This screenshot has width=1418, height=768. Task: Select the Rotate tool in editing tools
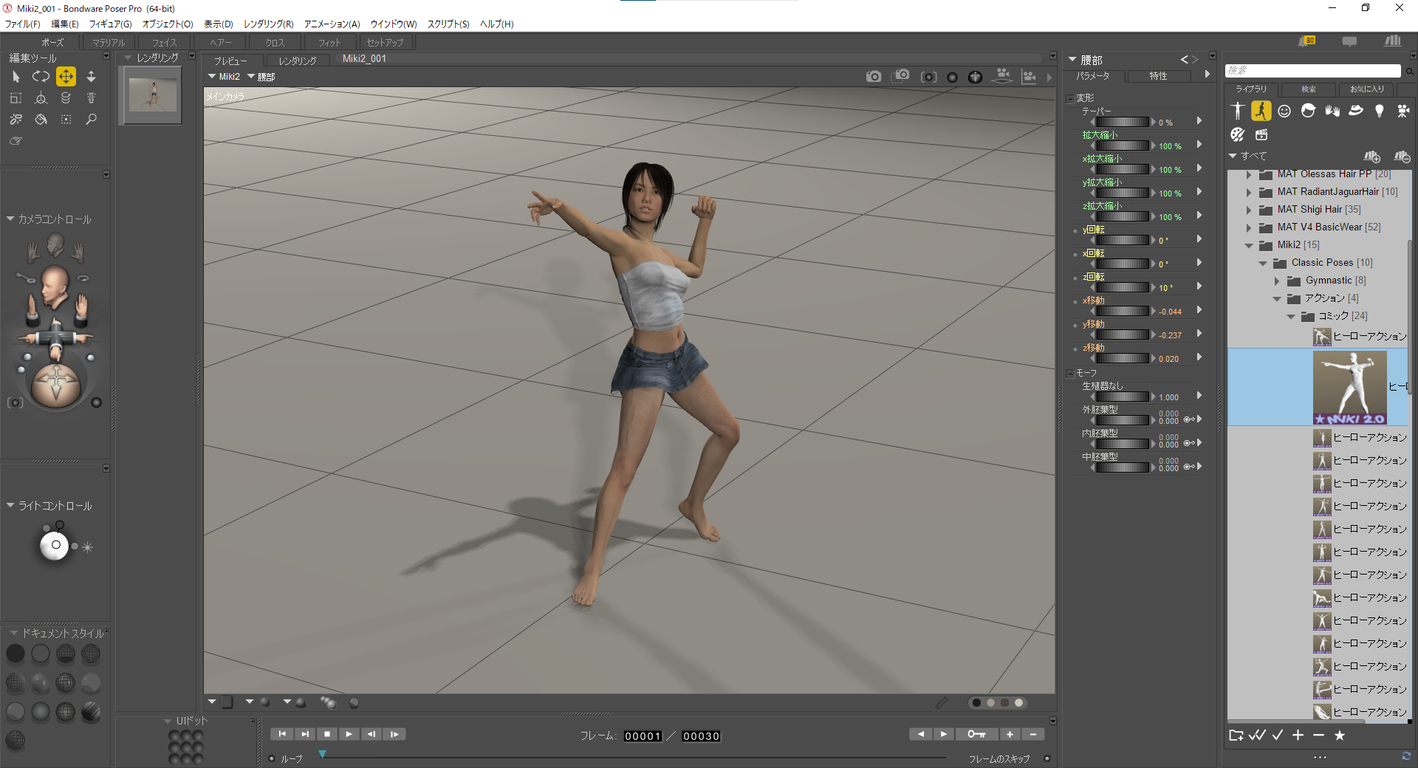[x=41, y=77]
